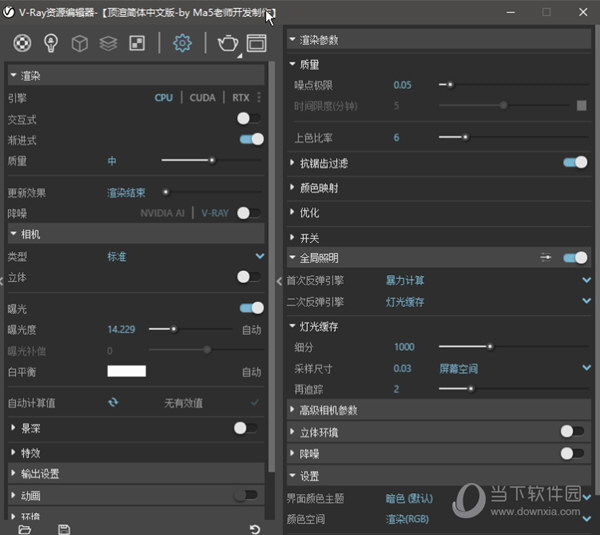Click the left panel vertical scrollbar
The width and height of the screenshot is (600, 535).
(271, 268)
